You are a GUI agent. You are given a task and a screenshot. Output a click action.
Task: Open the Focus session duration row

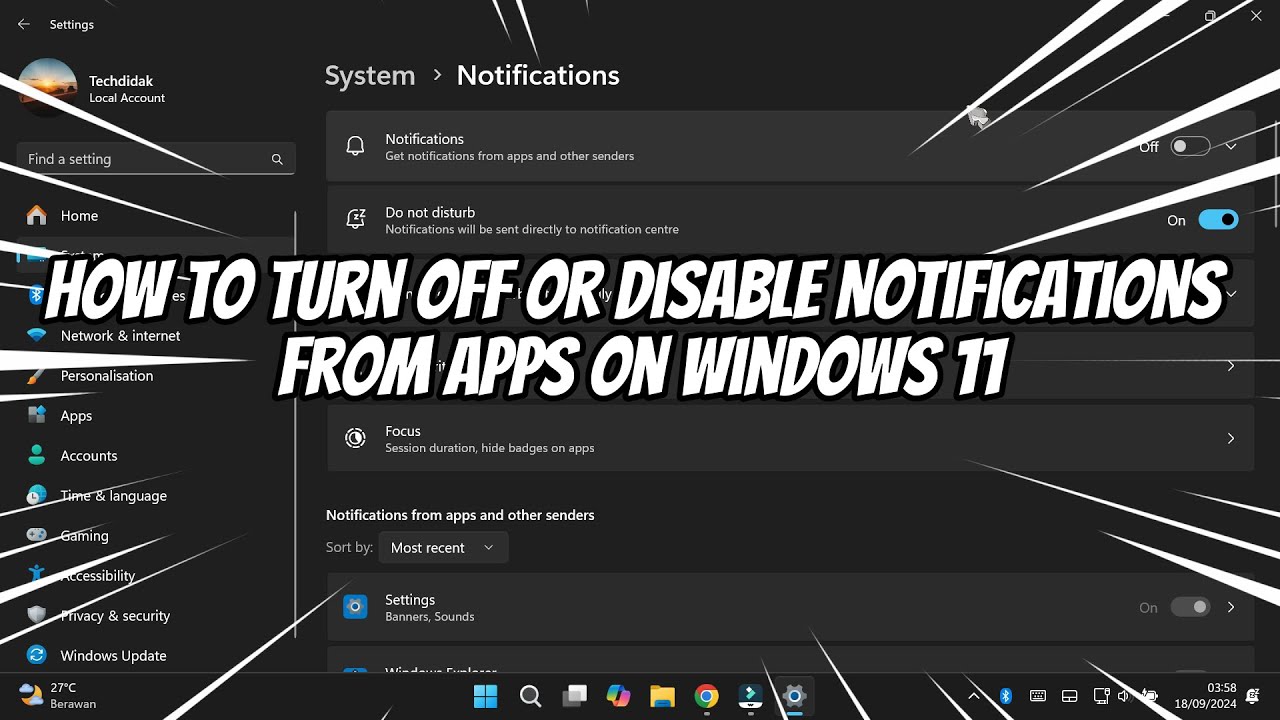click(x=791, y=438)
